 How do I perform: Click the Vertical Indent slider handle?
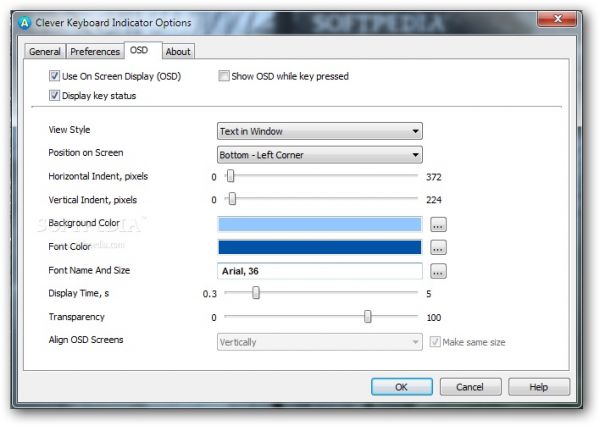232,199
